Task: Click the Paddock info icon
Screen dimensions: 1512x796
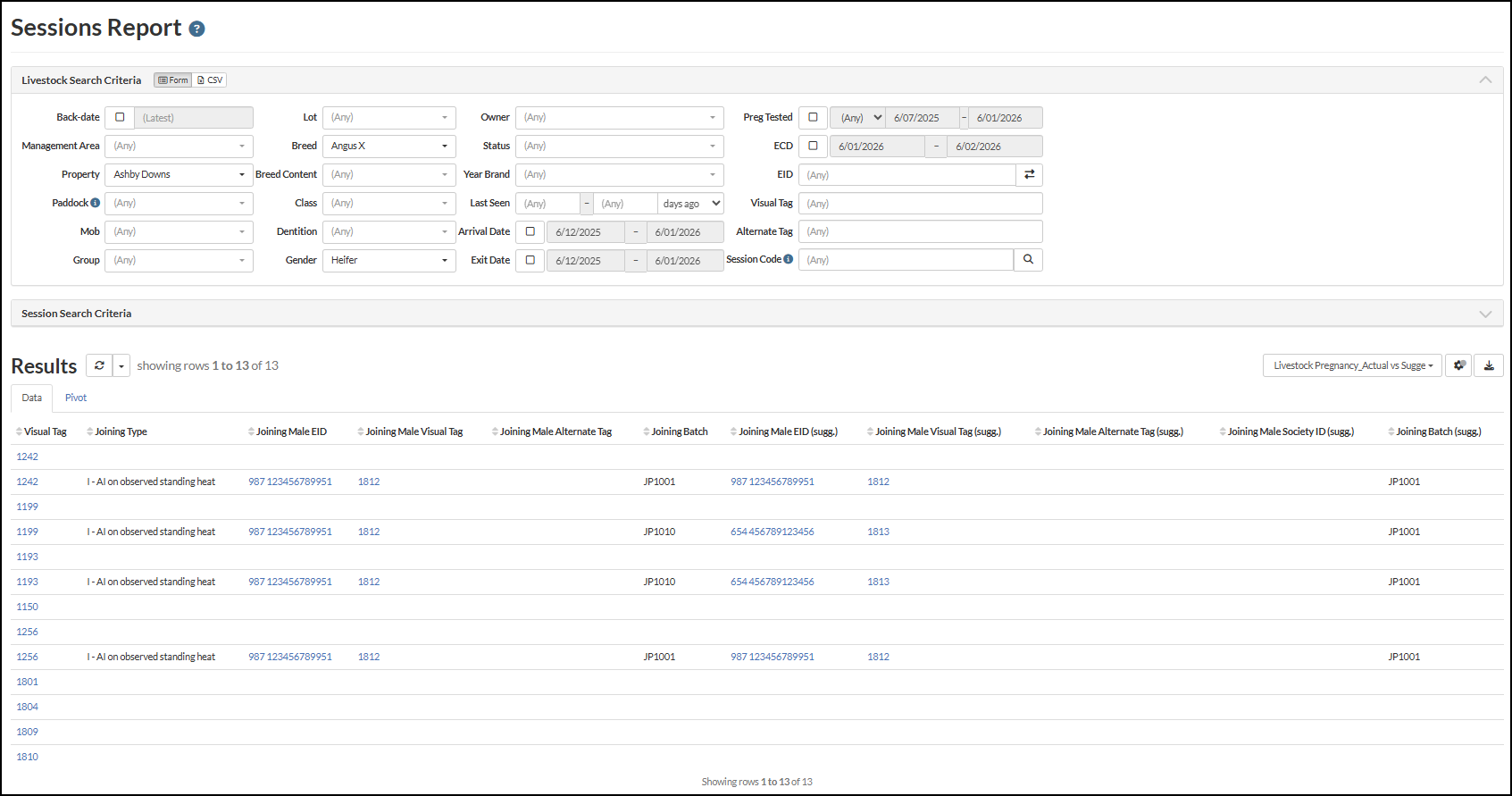Action: click(96, 203)
